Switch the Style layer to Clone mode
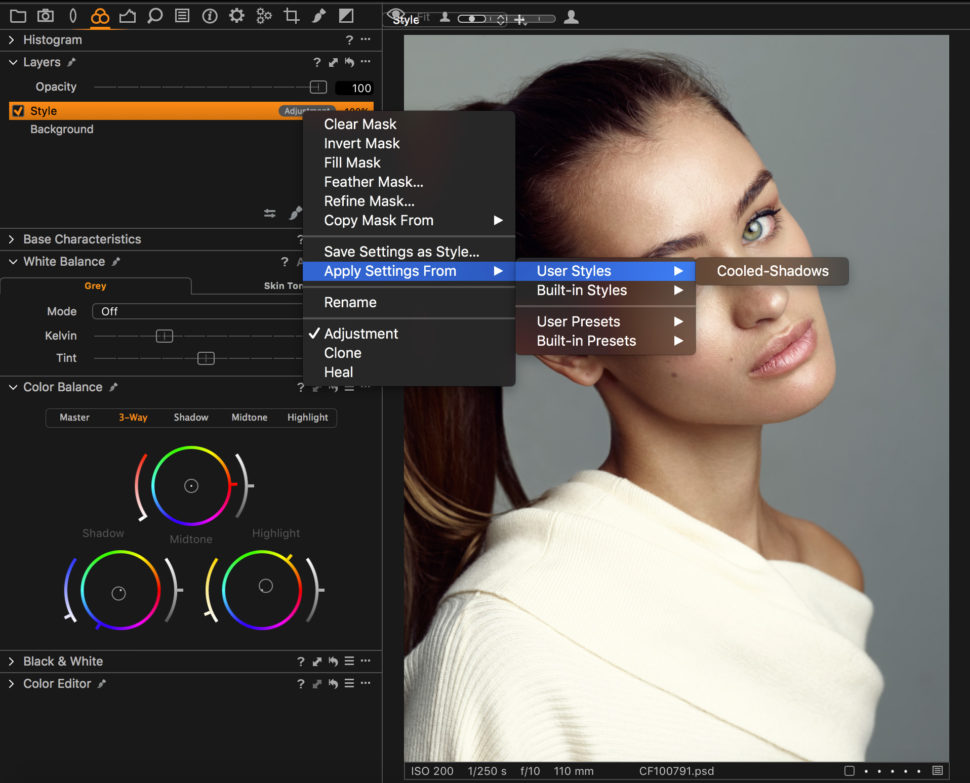970x783 pixels. click(343, 352)
